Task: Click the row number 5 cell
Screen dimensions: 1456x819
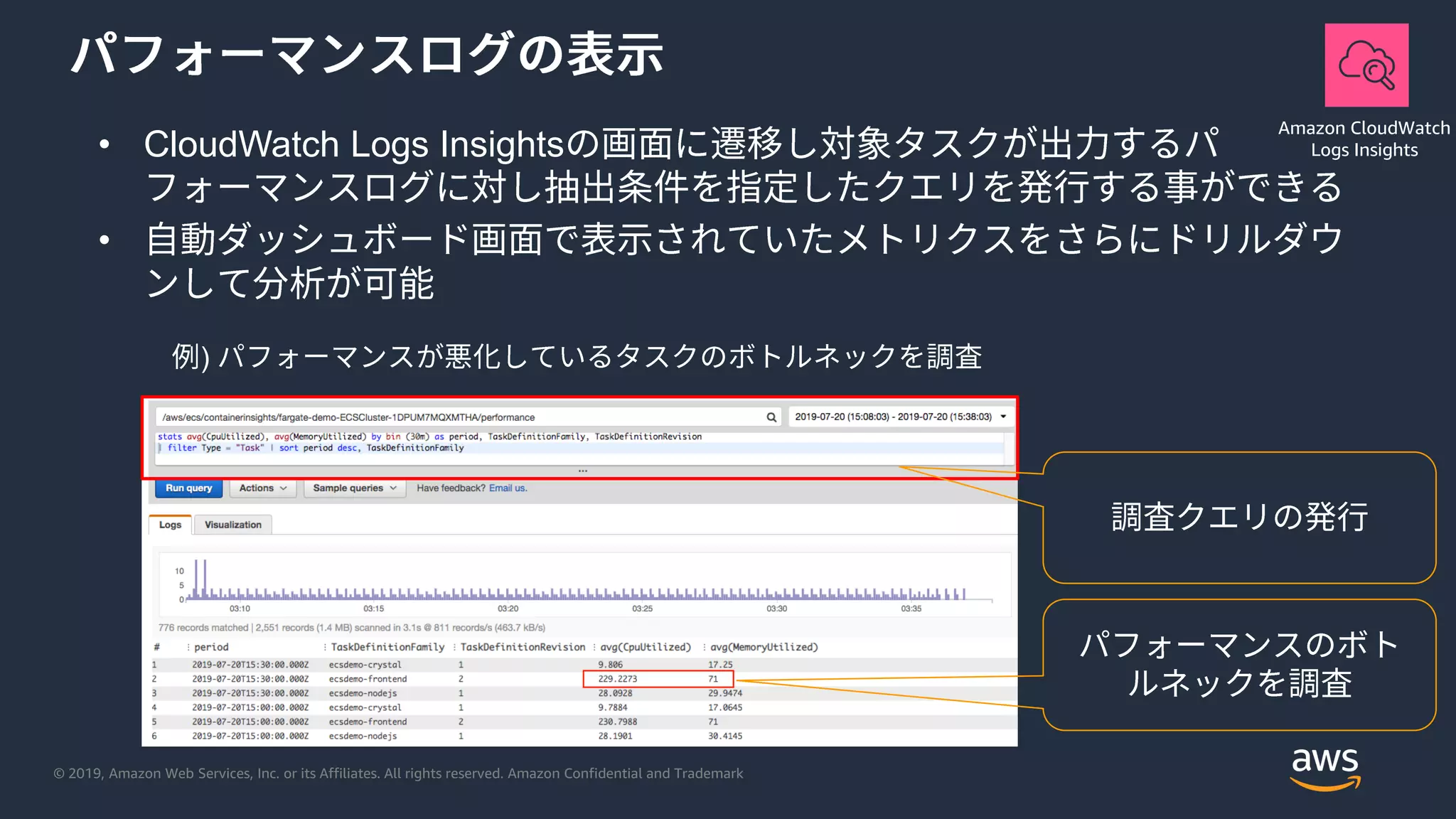Action: click(x=154, y=722)
